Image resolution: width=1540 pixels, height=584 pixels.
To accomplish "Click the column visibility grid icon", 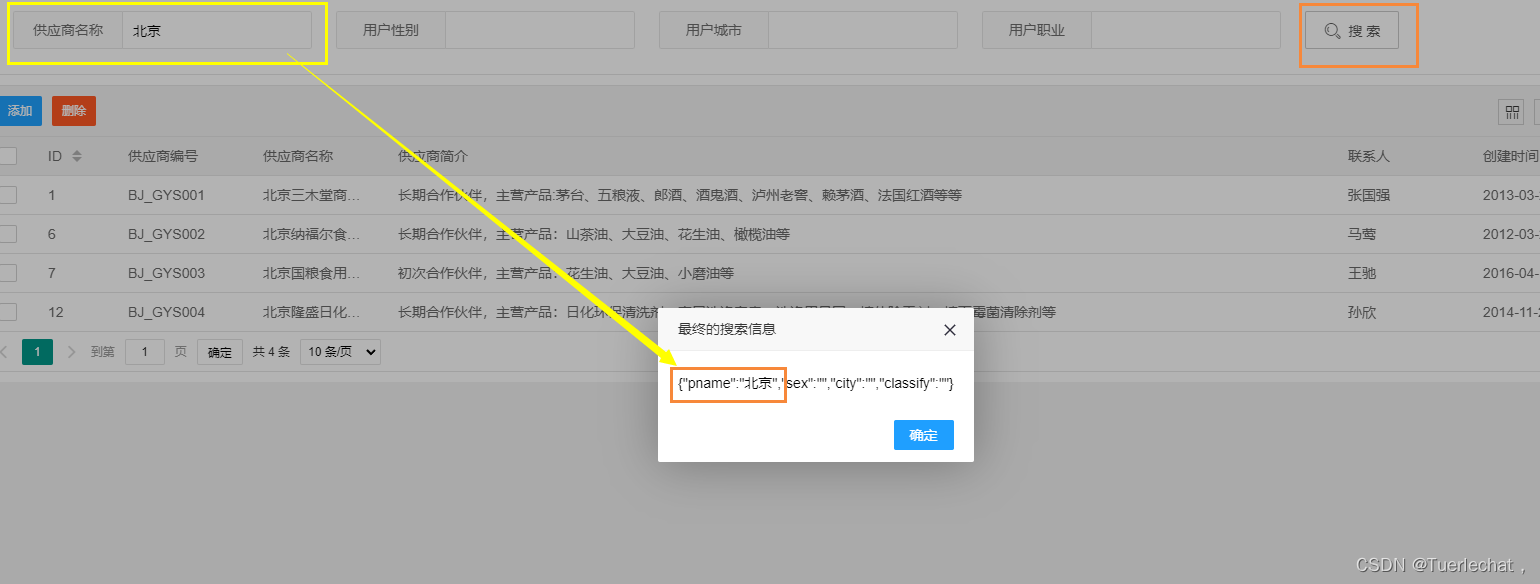I will 1510,112.
